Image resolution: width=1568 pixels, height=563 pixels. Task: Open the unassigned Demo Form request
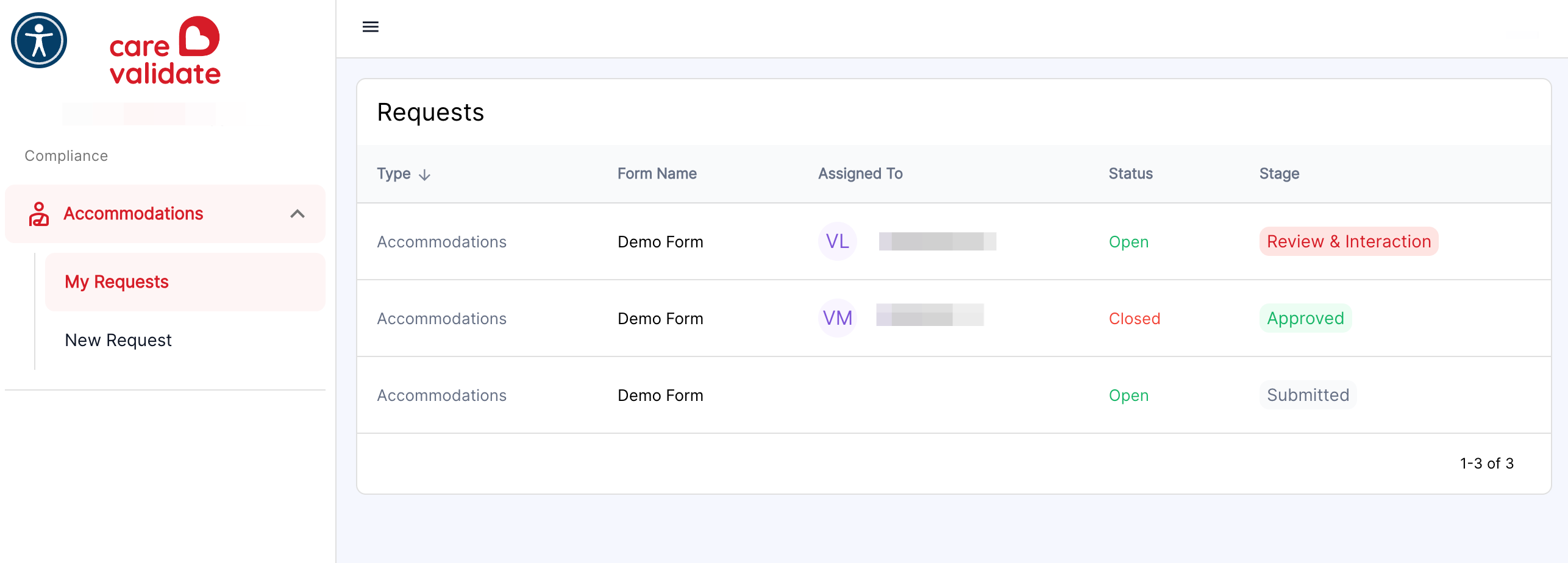pyautogui.click(x=953, y=395)
